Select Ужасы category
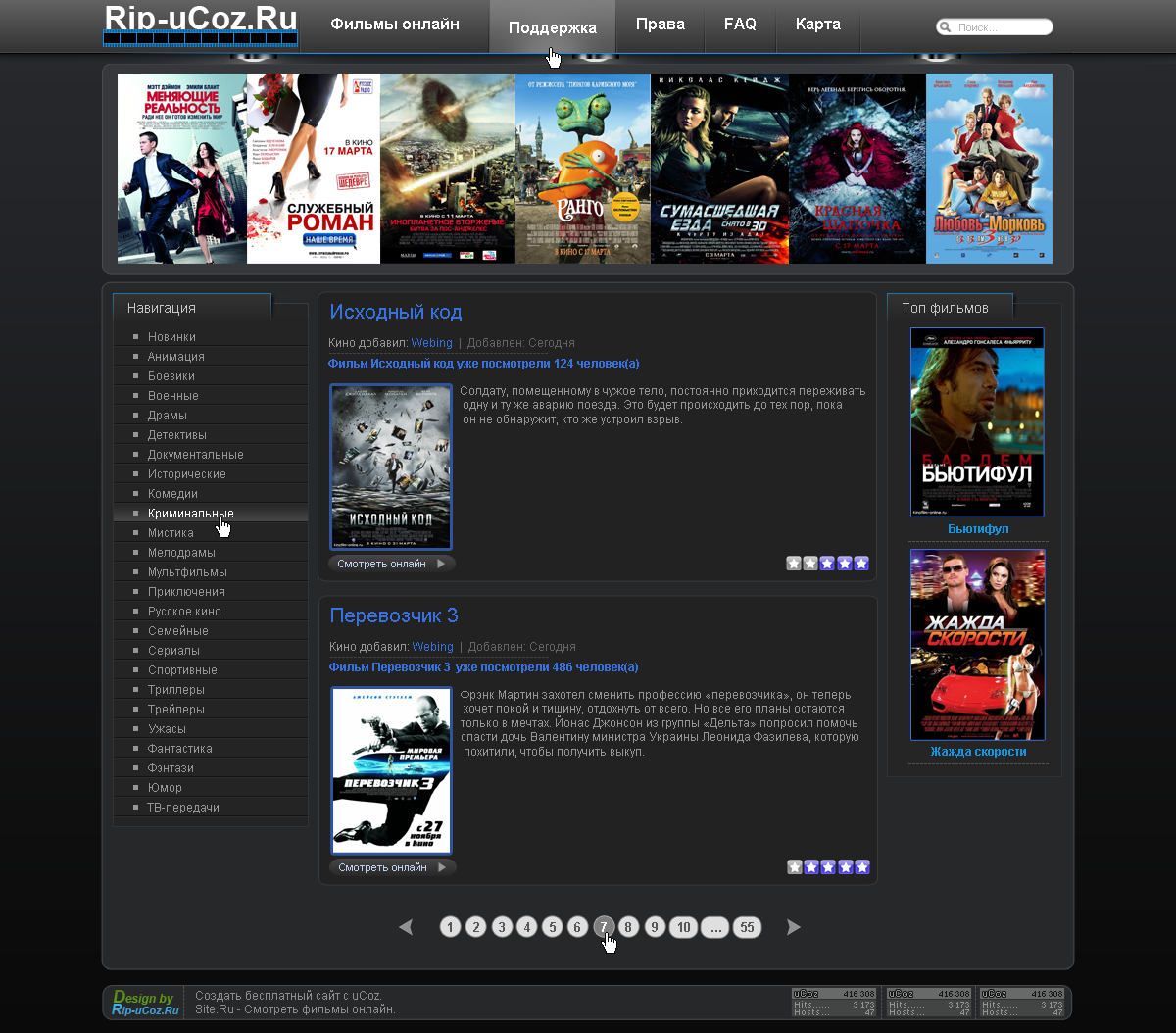This screenshot has width=1176, height=1033. click(211, 729)
